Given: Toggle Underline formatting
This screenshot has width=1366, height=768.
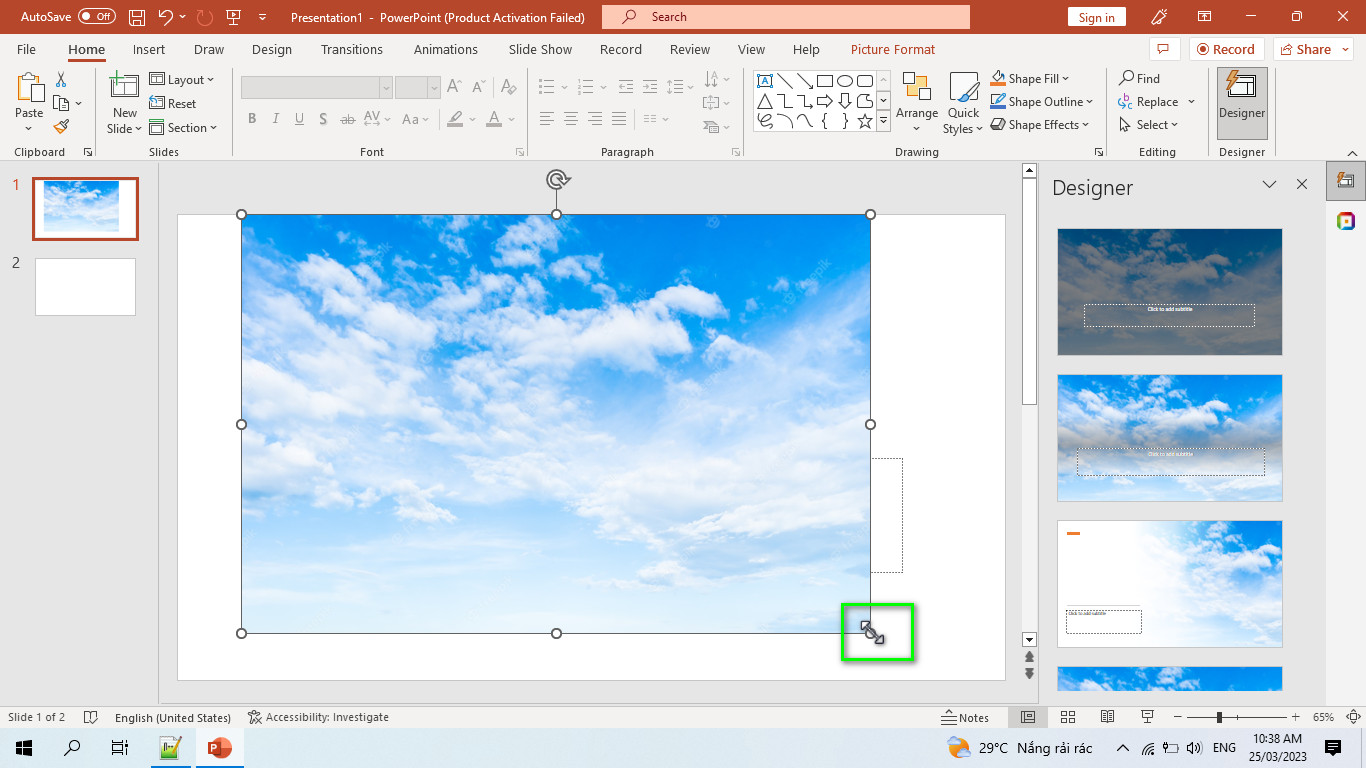Looking at the screenshot, I should tap(300, 119).
